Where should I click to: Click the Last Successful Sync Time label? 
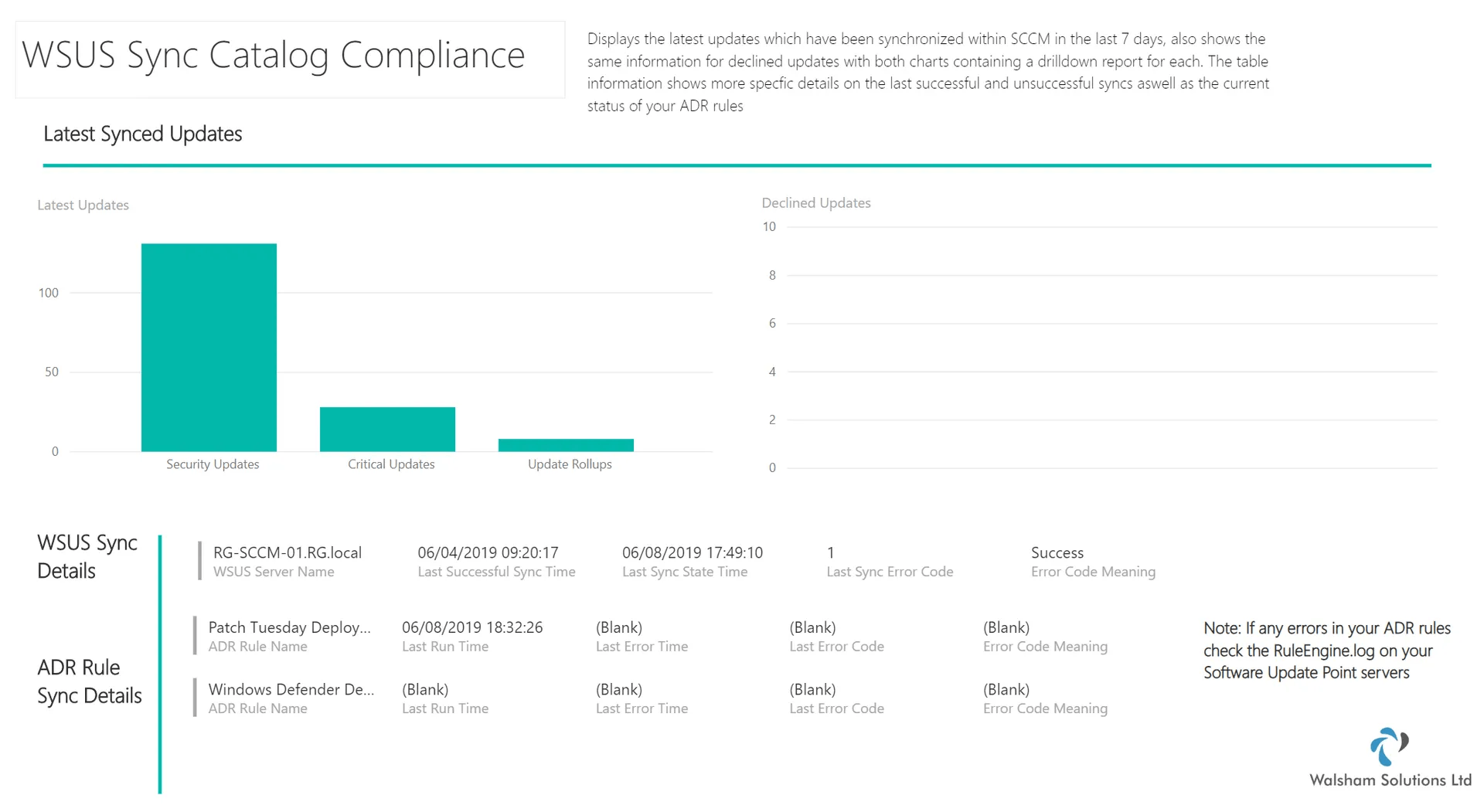coord(496,572)
